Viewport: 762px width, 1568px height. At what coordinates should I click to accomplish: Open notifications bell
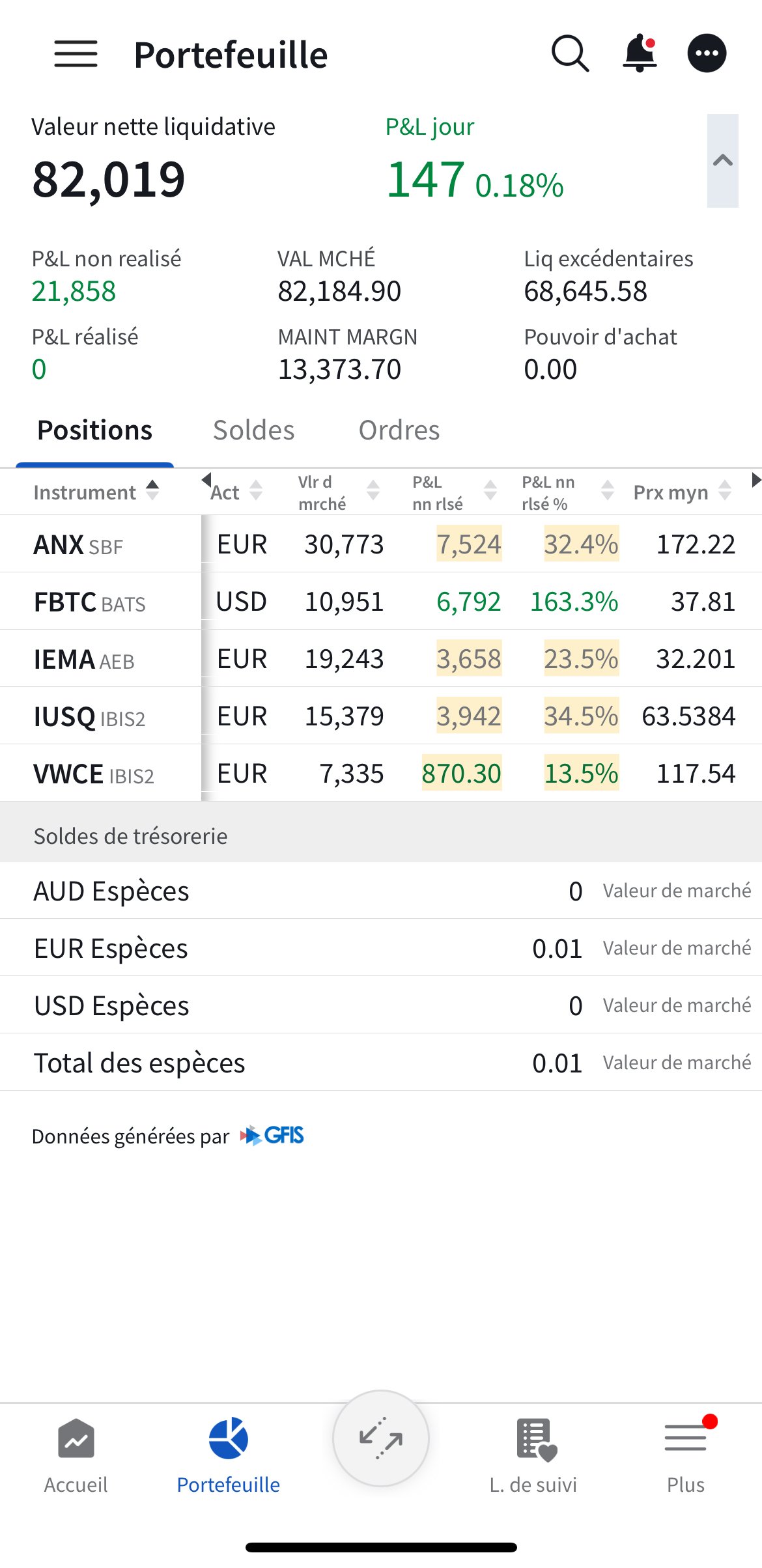pos(640,53)
